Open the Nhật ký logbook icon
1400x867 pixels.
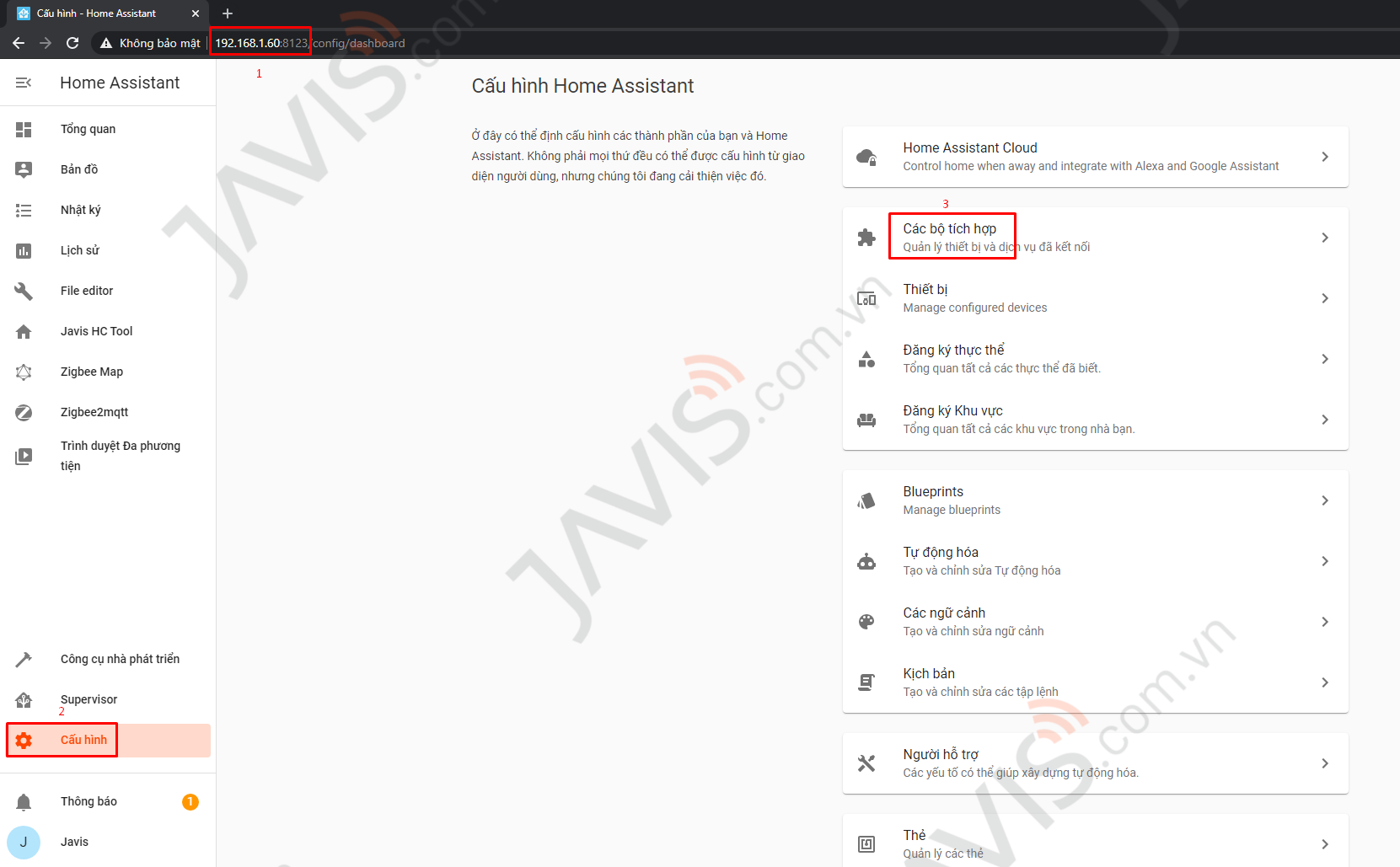[24, 210]
